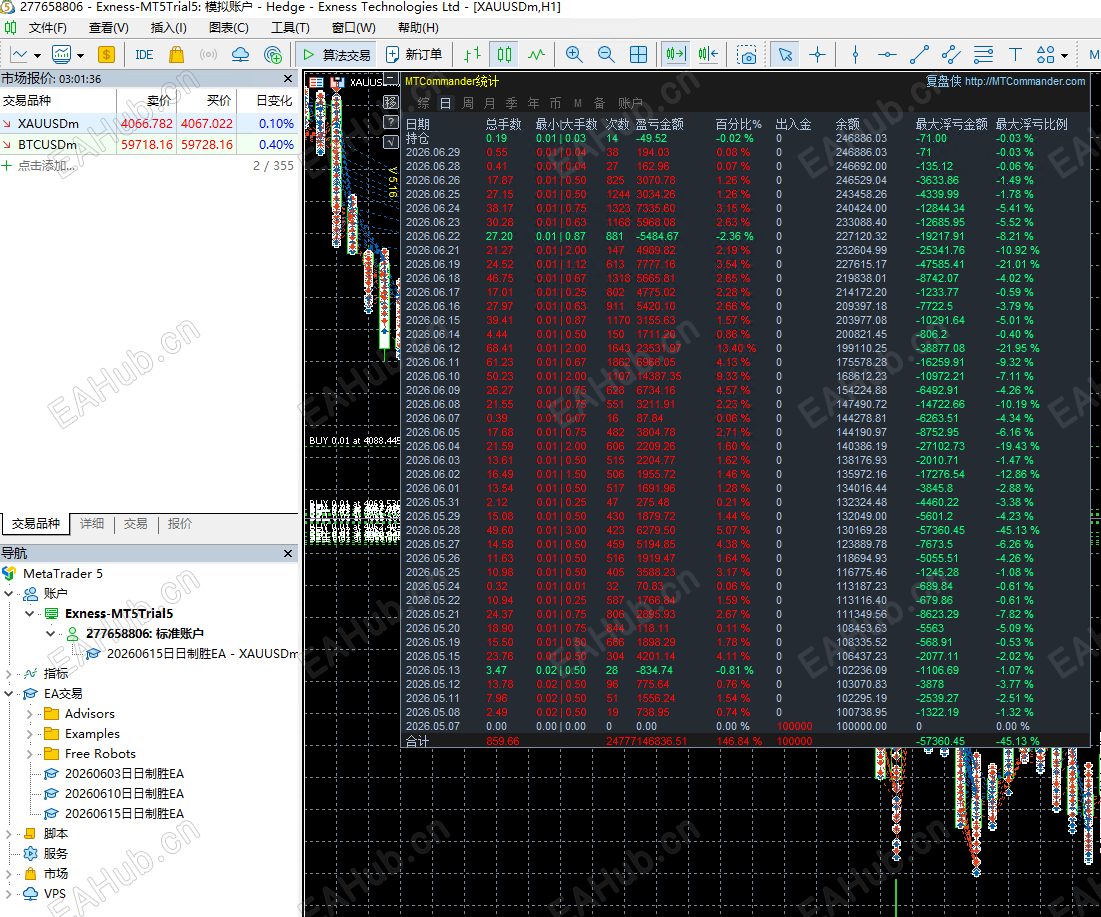Collapse the EA交易 tree node
This screenshot has height=917, width=1101.
8,694
